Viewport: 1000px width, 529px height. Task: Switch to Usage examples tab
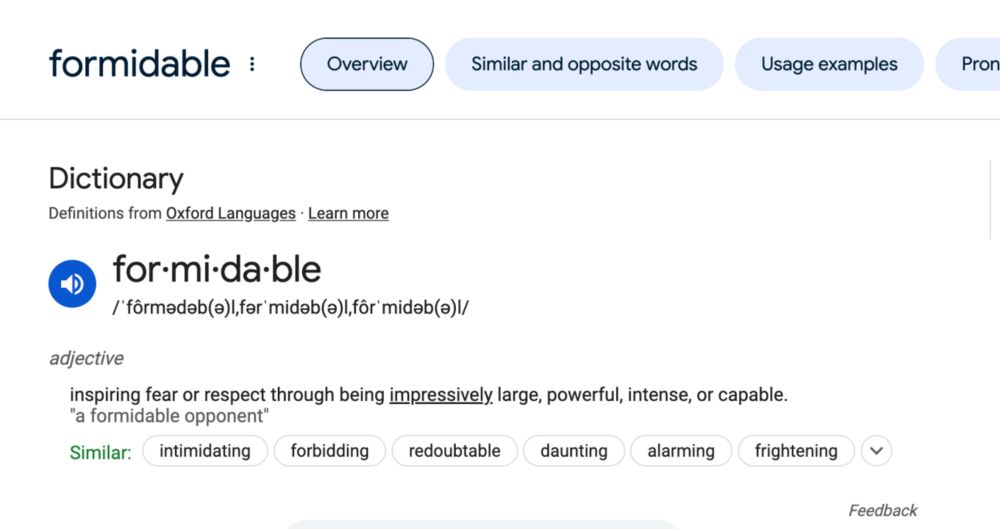click(829, 64)
